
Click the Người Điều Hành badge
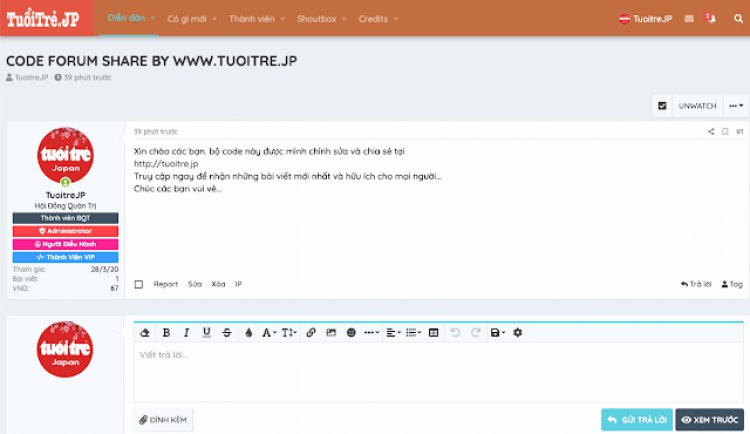pyautogui.click(x=66, y=244)
